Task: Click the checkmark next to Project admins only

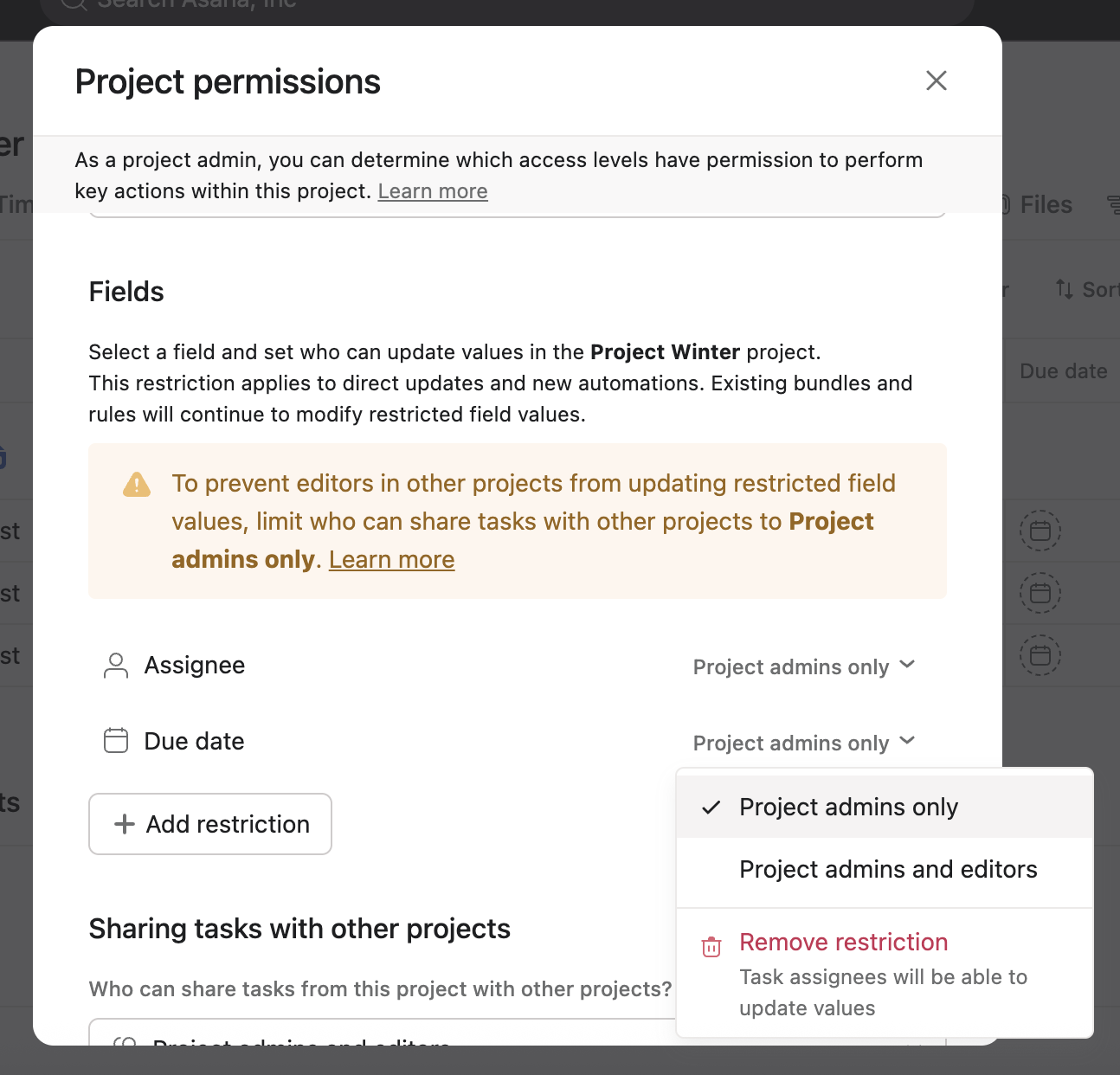Action: [x=711, y=808]
